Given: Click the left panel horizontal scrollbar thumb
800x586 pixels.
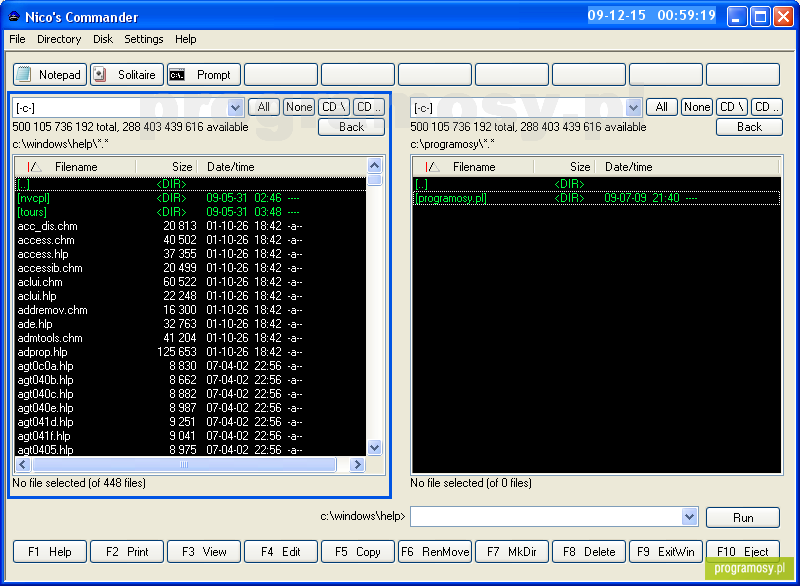Looking at the screenshot, I should pyautogui.click(x=184, y=464).
